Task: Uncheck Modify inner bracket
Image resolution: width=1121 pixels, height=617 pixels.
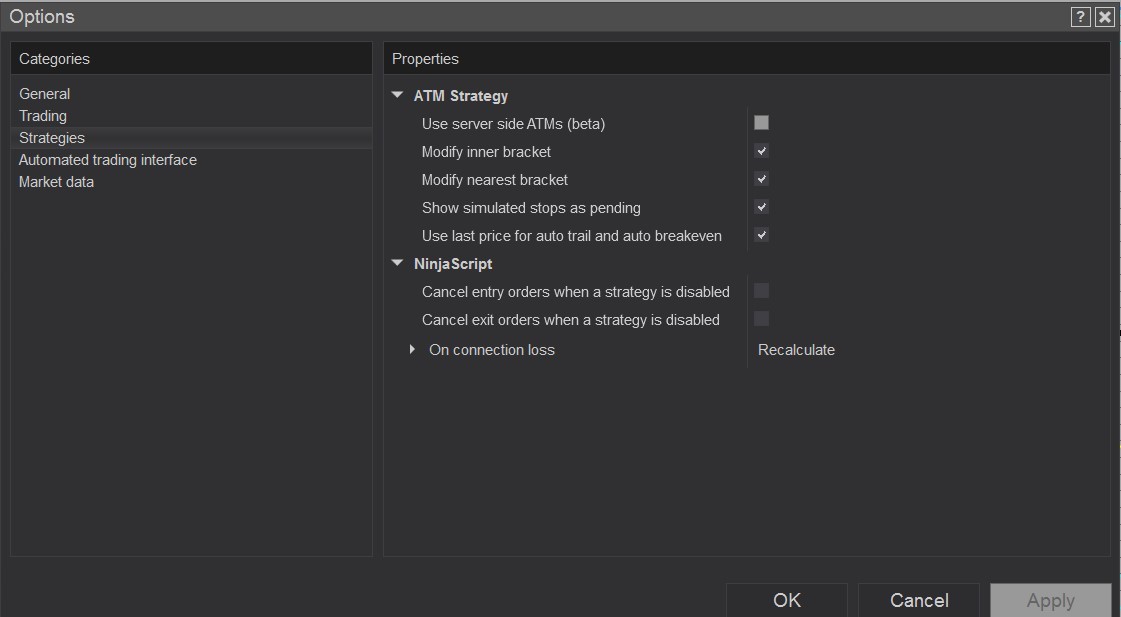Action: (761, 151)
